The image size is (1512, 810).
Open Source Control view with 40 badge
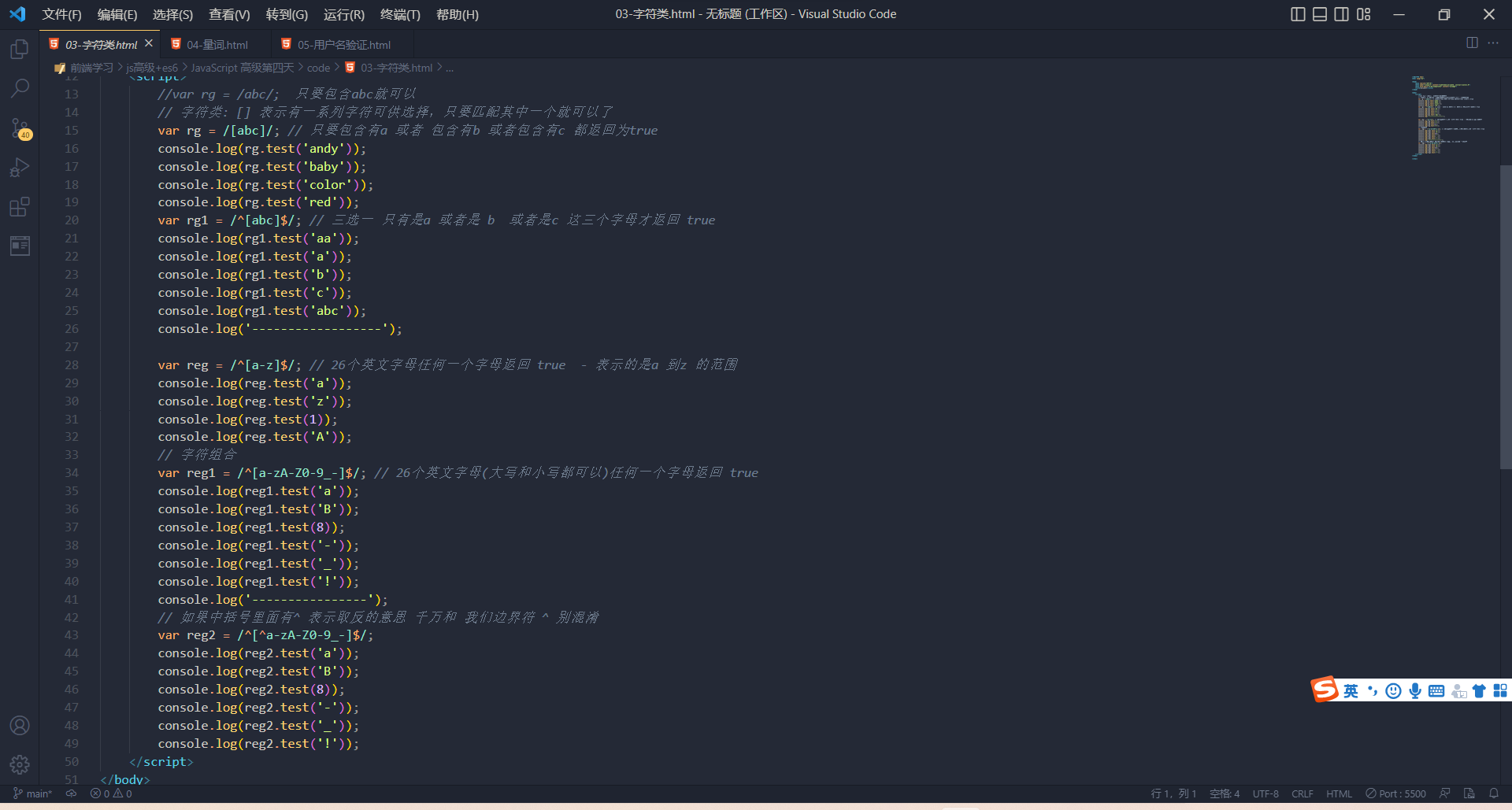(x=20, y=128)
